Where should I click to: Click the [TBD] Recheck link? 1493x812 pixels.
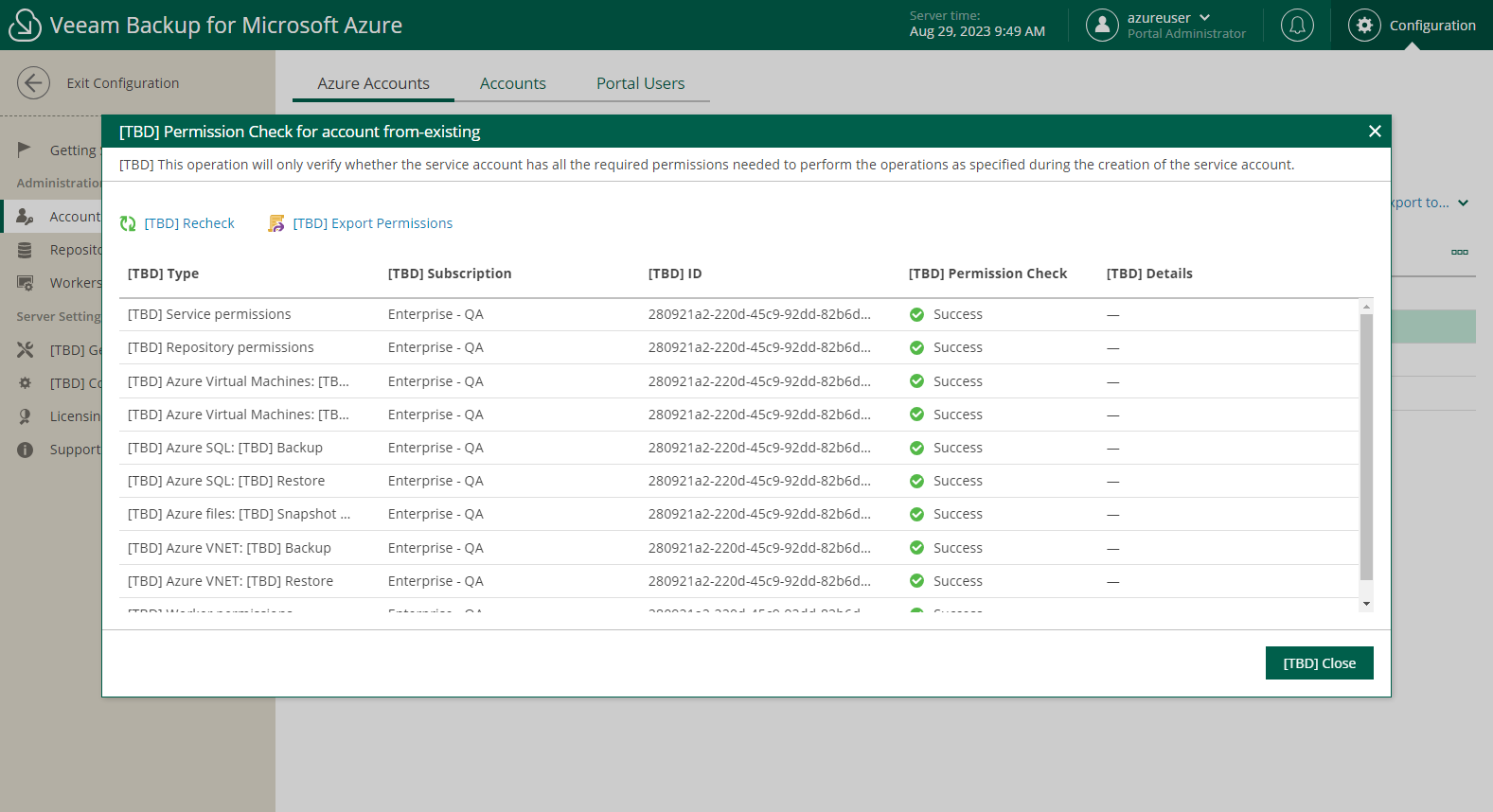click(189, 223)
